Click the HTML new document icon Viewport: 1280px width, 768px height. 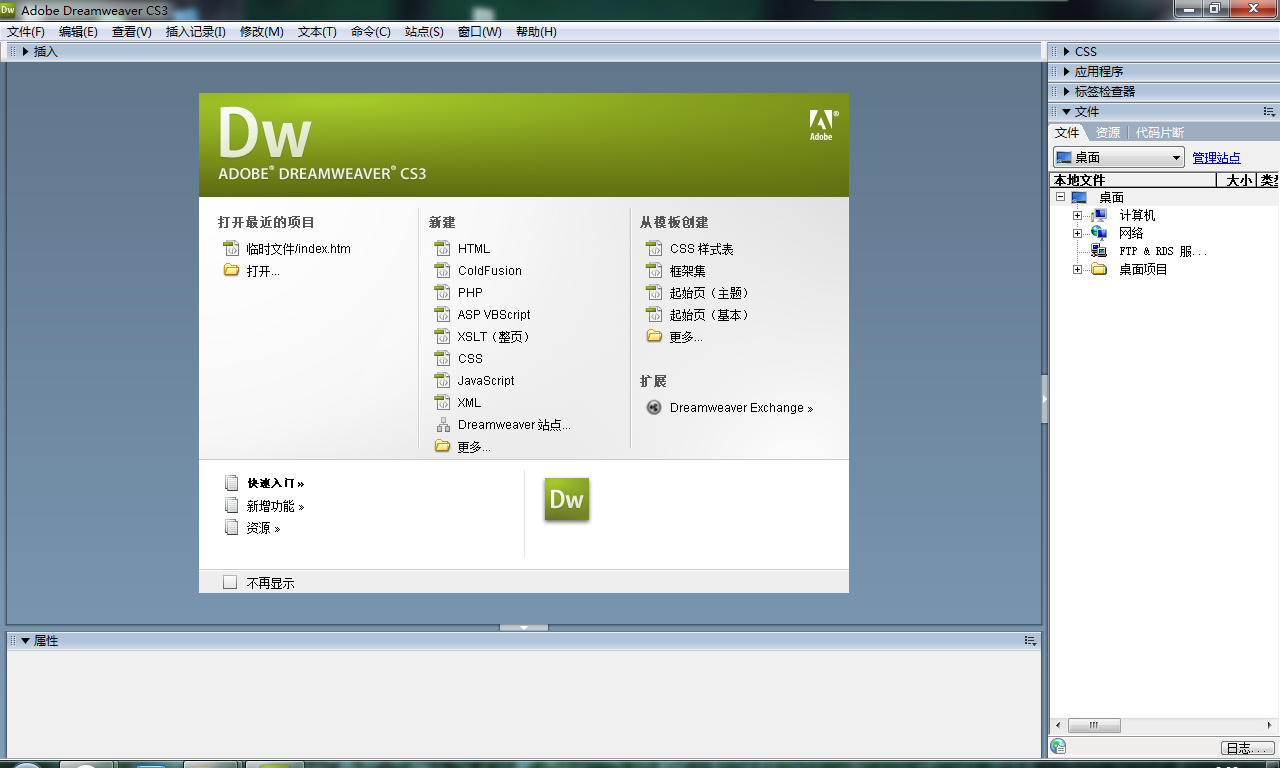click(443, 248)
